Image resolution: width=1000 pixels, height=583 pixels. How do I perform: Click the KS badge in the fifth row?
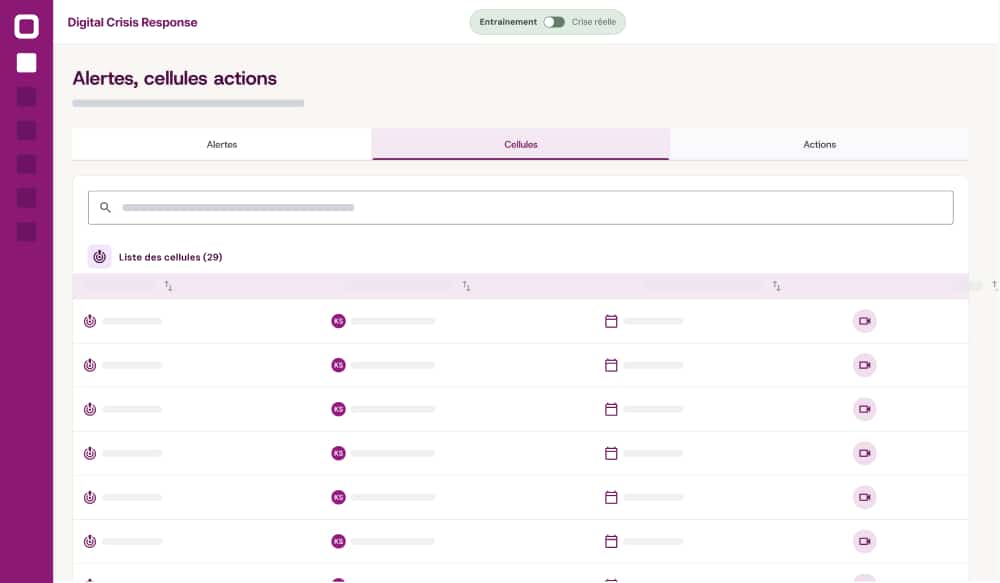(x=339, y=497)
